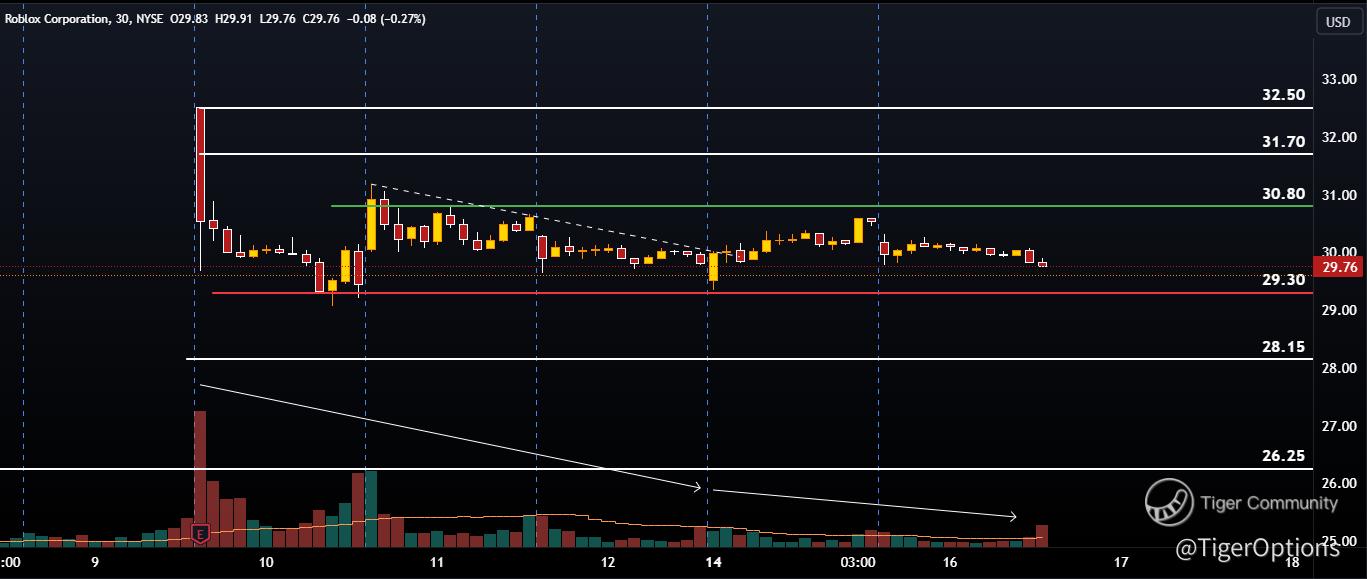Click date 11 on time axis

point(437,561)
